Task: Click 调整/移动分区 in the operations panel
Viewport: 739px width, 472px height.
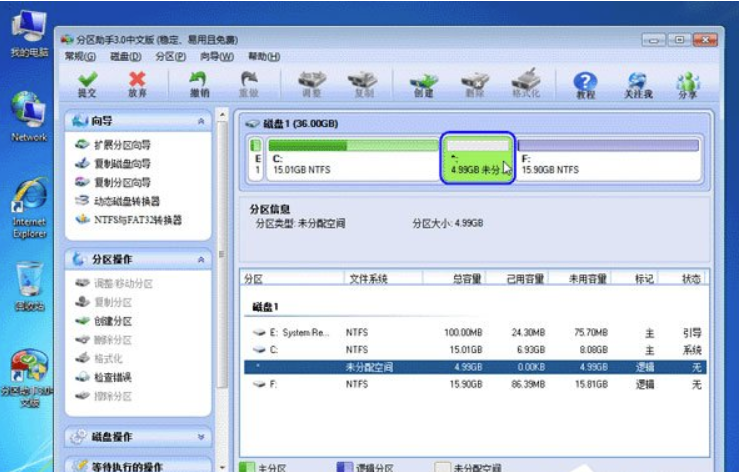Action: point(114,283)
